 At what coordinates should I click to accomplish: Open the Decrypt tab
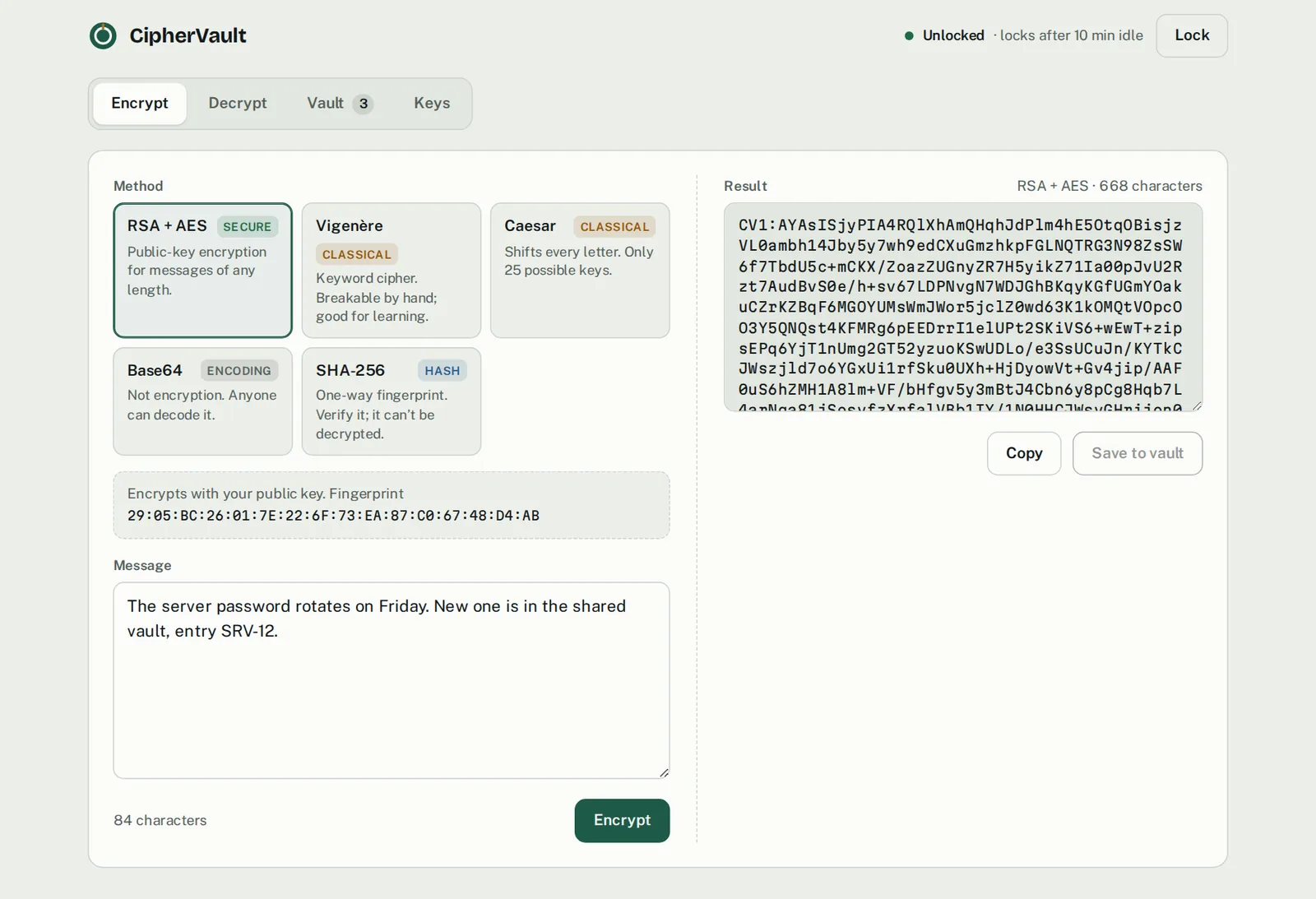tap(238, 104)
